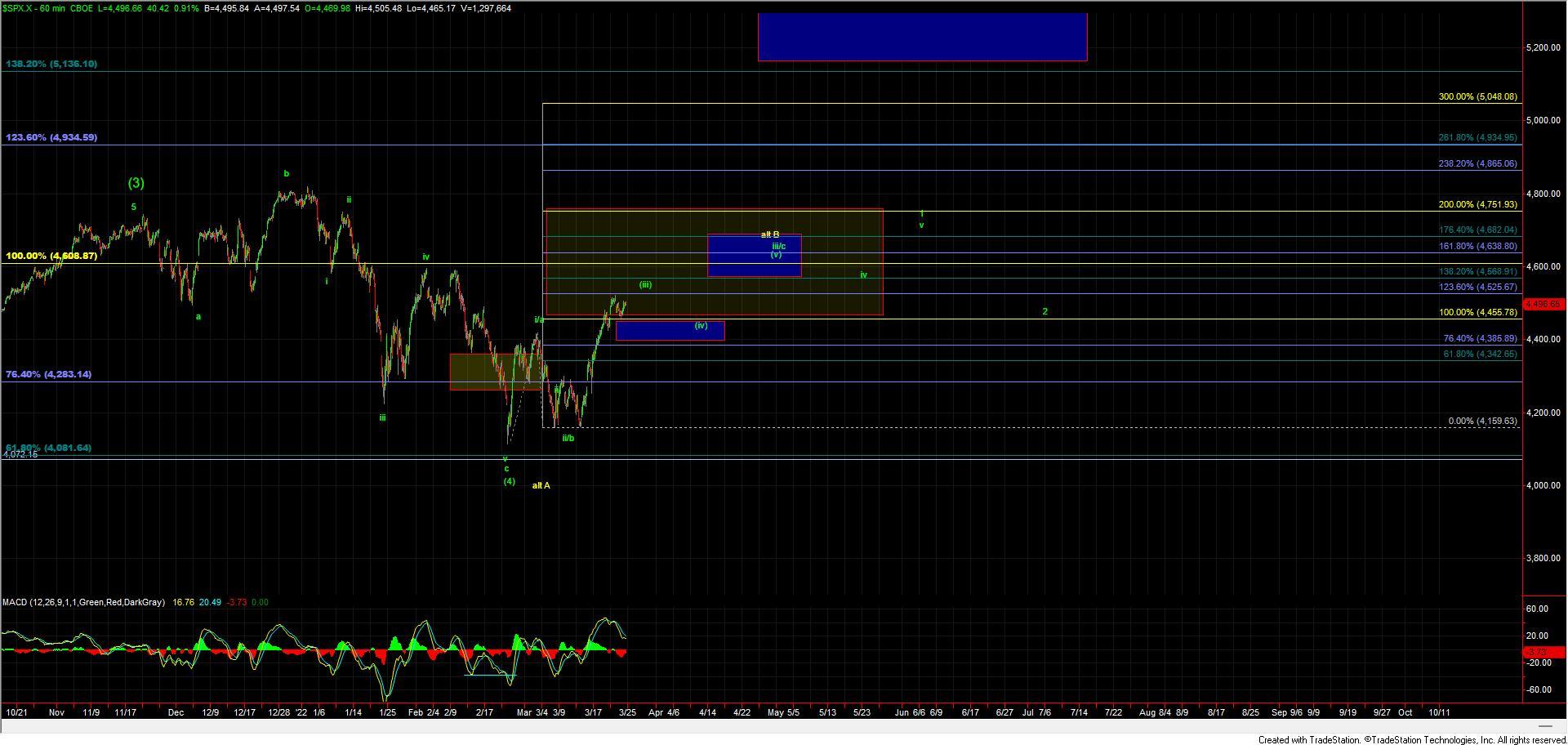Image resolution: width=1568 pixels, height=745 pixels.
Task: Click the large green (3) wave label
Action: (x=136, y=183)
